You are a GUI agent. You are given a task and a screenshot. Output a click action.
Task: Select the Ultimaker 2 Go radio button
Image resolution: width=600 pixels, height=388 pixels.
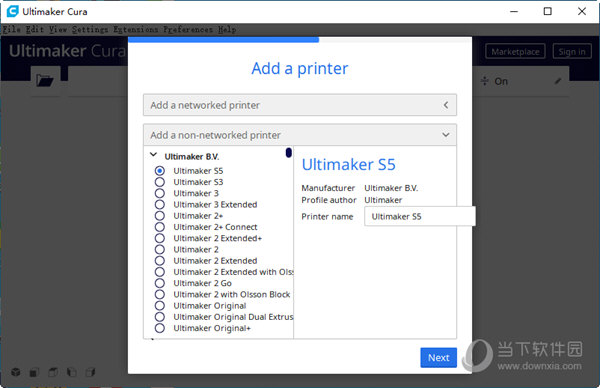160,283
